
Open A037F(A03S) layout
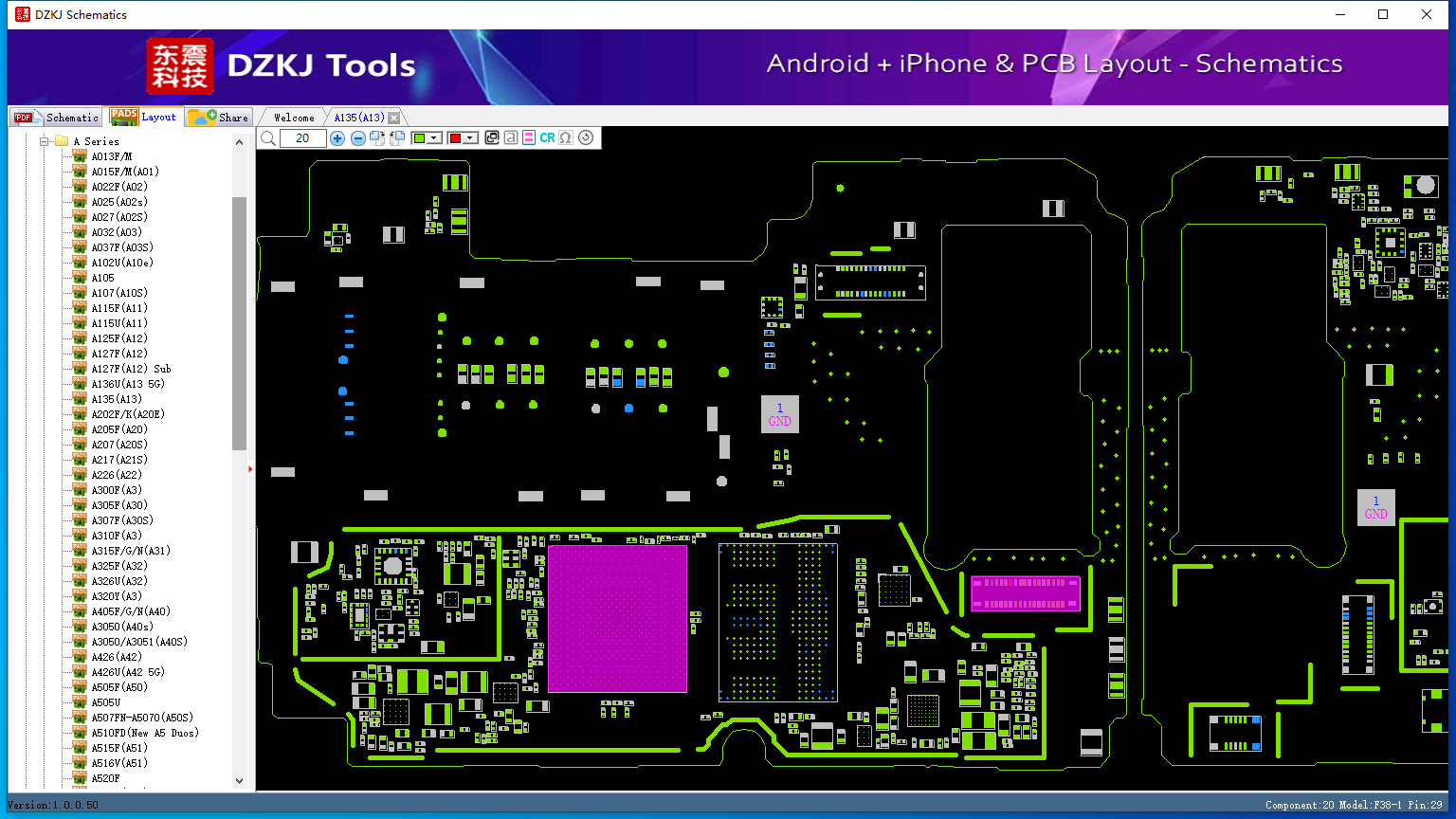[x=122, y=247]
